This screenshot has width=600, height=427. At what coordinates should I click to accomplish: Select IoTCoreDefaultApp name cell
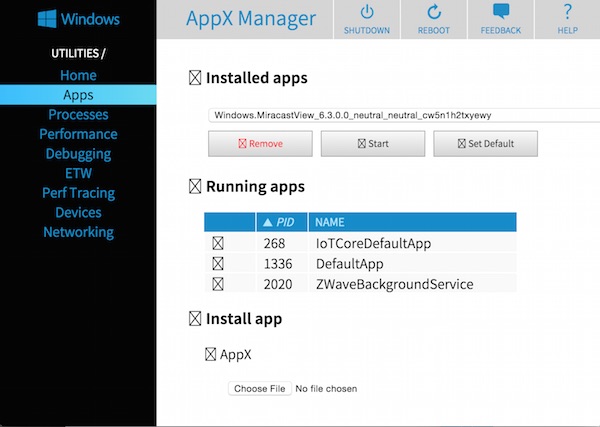tap(412, 243)
